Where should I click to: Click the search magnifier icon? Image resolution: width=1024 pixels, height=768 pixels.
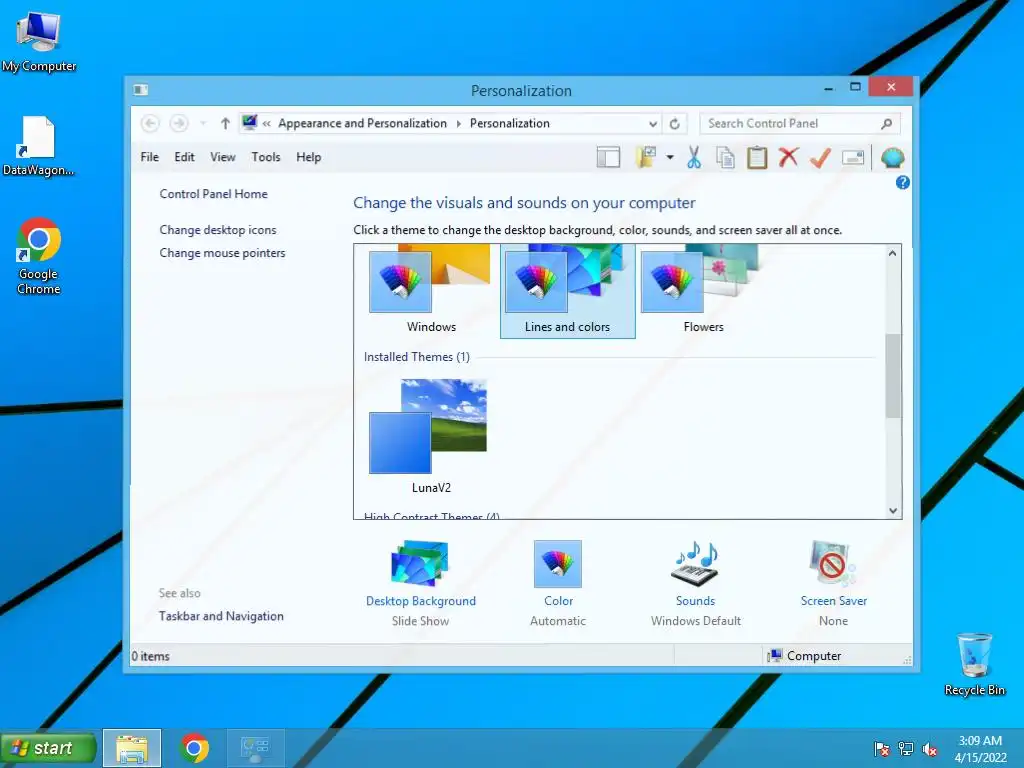point(886,123)
